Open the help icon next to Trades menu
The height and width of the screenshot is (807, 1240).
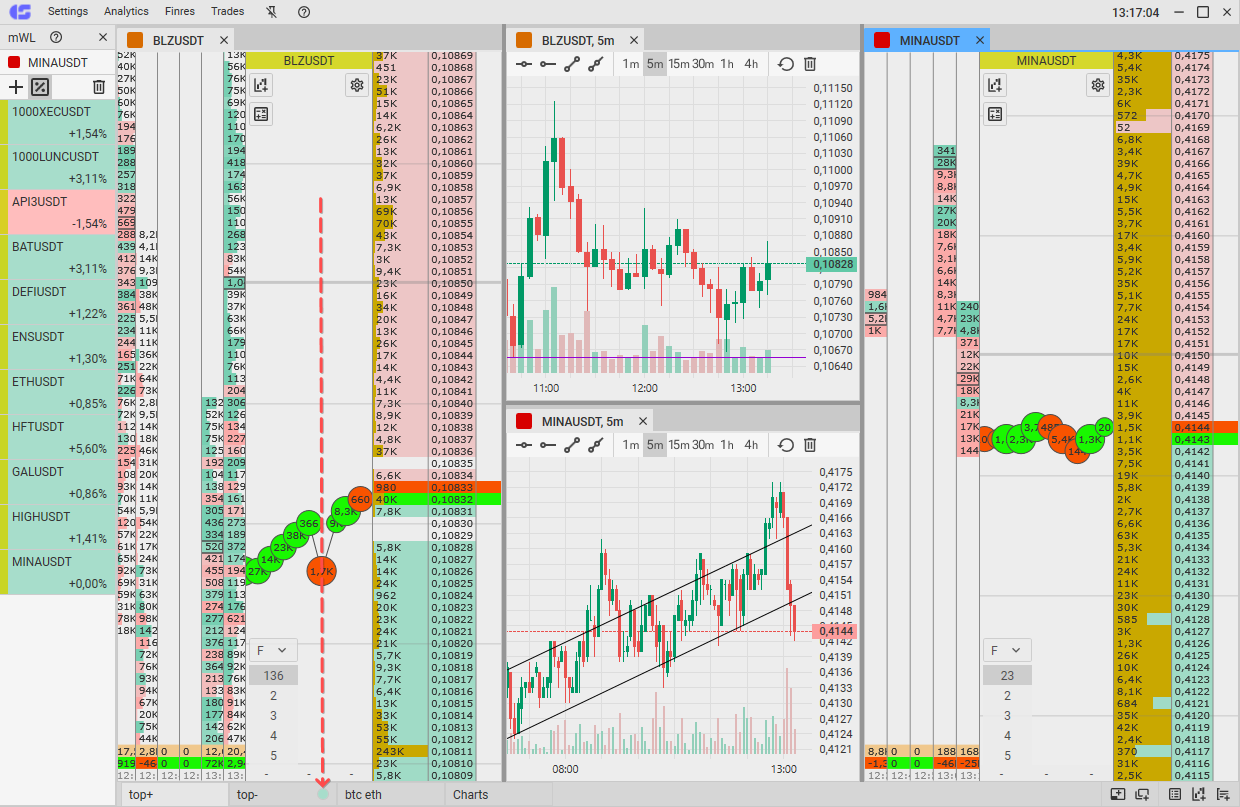304,12
